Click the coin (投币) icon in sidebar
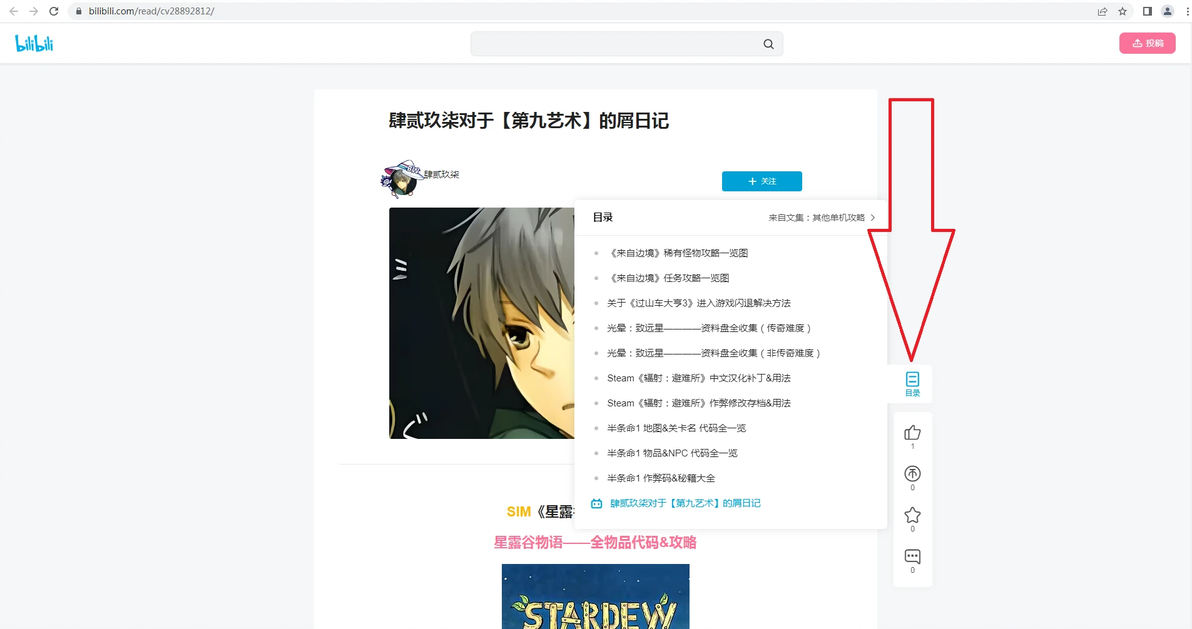The width and height of the screenshot is (1192, 629). [x=912, y=474]
